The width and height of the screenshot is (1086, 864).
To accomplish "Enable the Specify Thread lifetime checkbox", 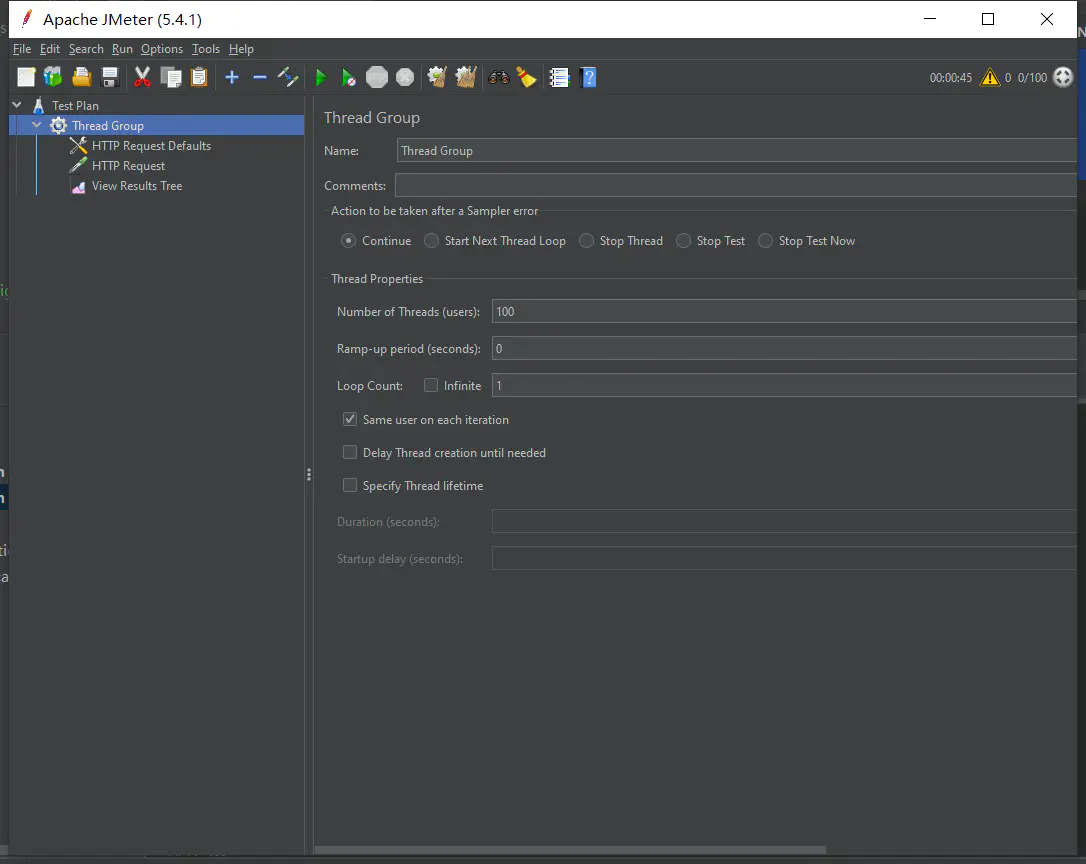I will coord(350,486).
